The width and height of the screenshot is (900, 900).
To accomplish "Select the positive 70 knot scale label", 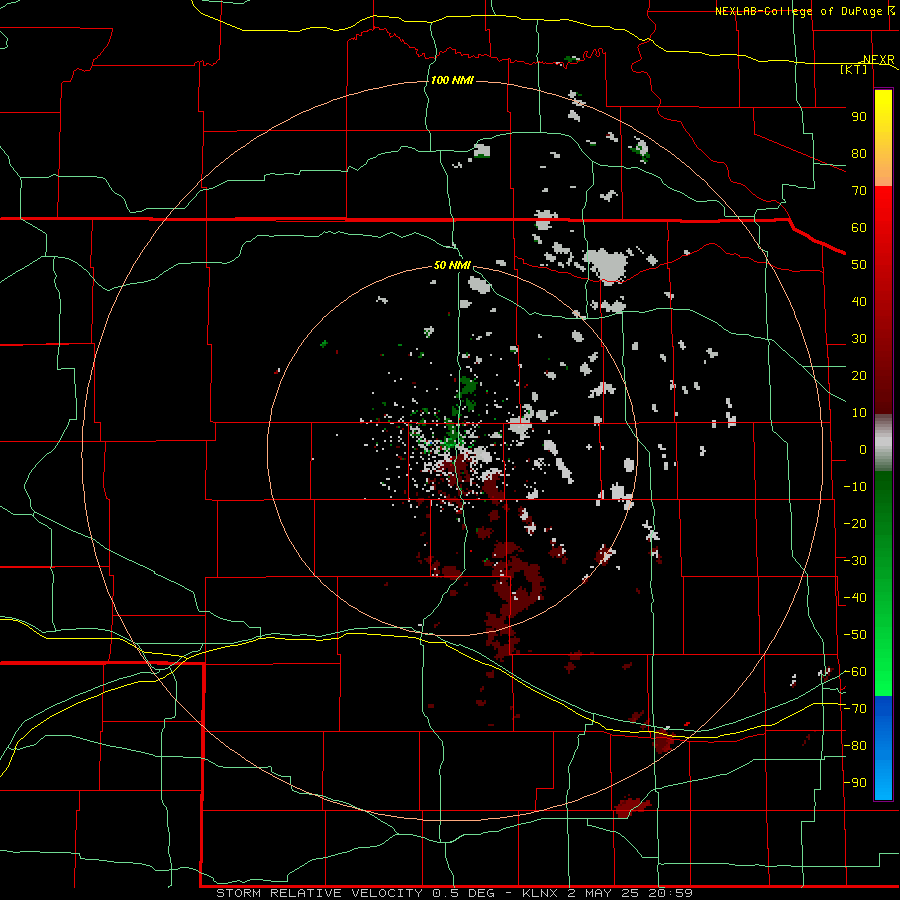I will click(859, 191).
